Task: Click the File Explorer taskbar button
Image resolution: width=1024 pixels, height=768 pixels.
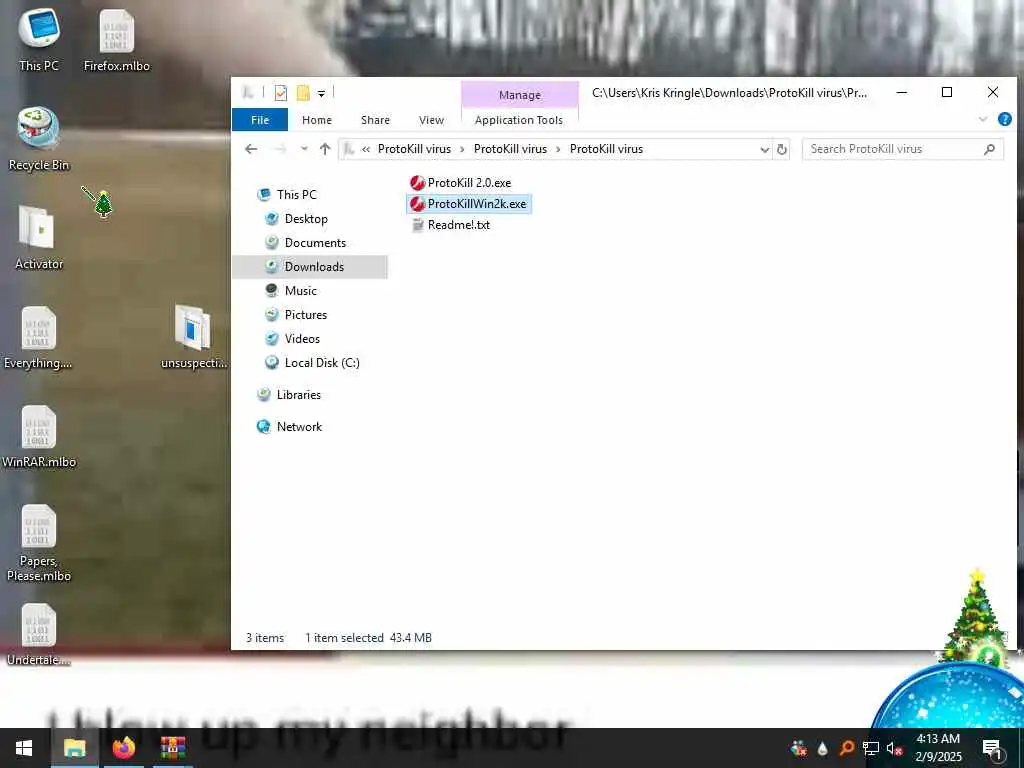Action: coord(74,748)
